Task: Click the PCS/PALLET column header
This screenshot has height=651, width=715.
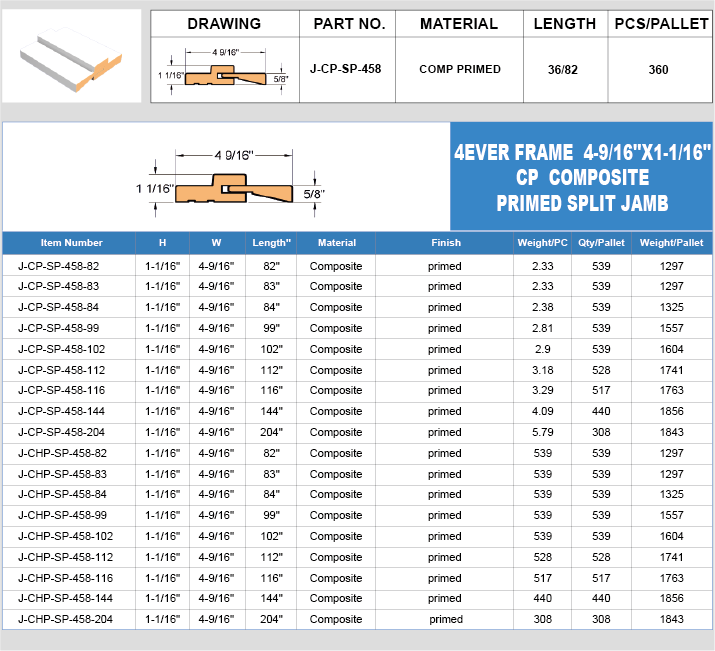Action: coord(661,24)
